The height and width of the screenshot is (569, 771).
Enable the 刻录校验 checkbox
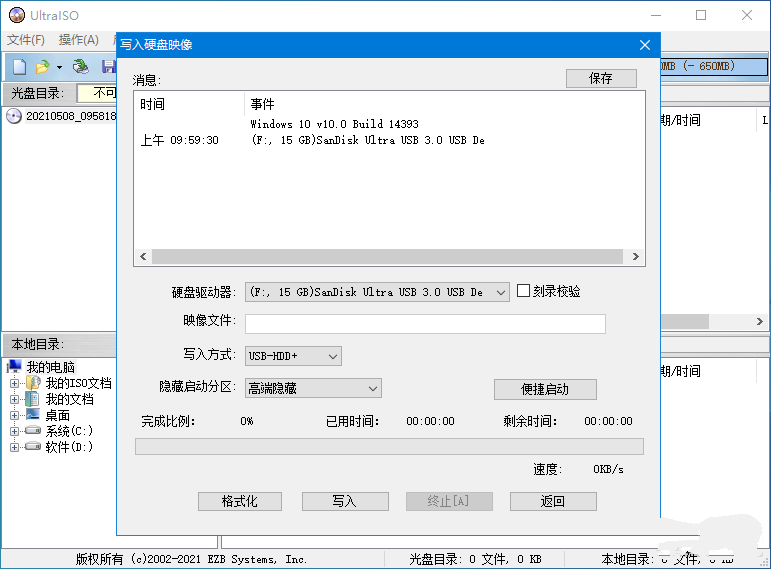[x=523, y=292]
